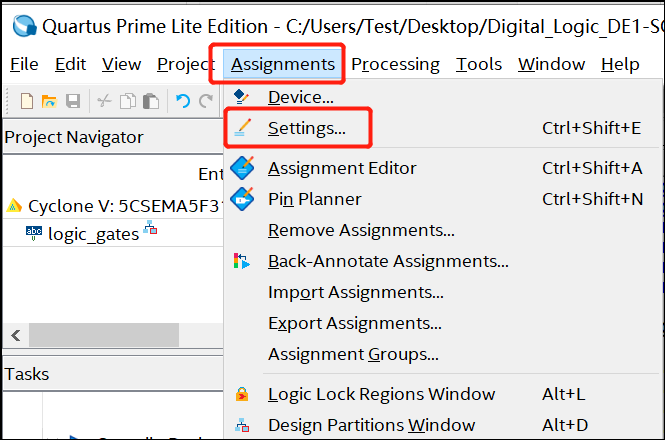
Task: Click the Open folder toolbar icon
Action: (x=49, y=101)
